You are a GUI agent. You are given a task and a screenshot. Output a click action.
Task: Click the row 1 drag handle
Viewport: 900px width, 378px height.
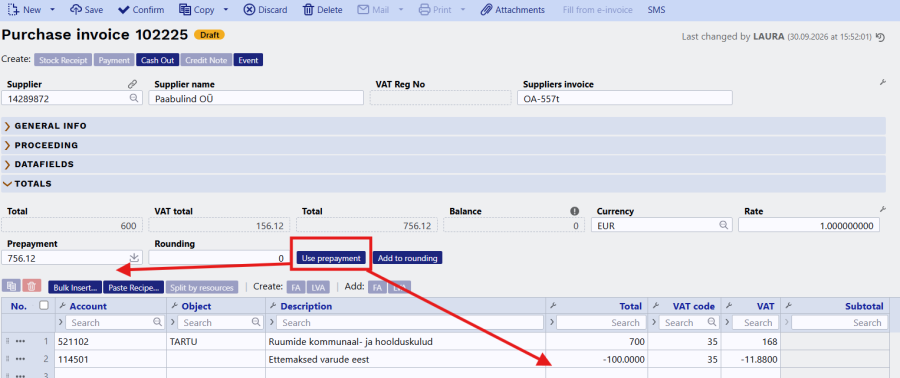point(7,342)
